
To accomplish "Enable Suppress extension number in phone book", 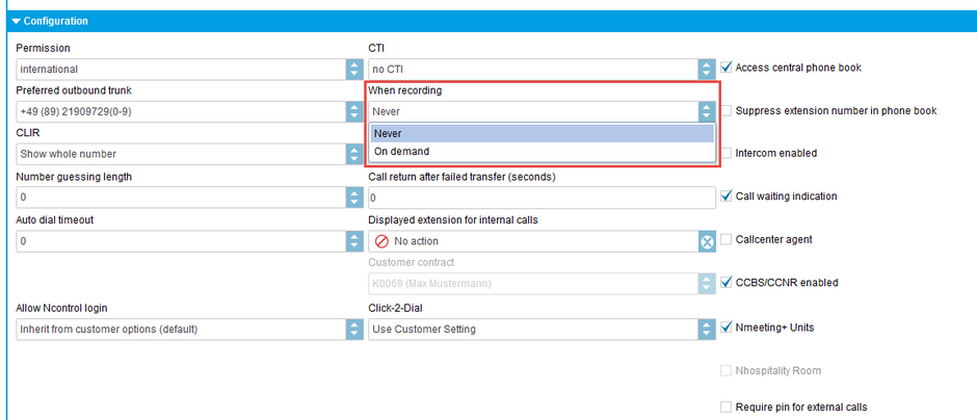I will (726, 110).
